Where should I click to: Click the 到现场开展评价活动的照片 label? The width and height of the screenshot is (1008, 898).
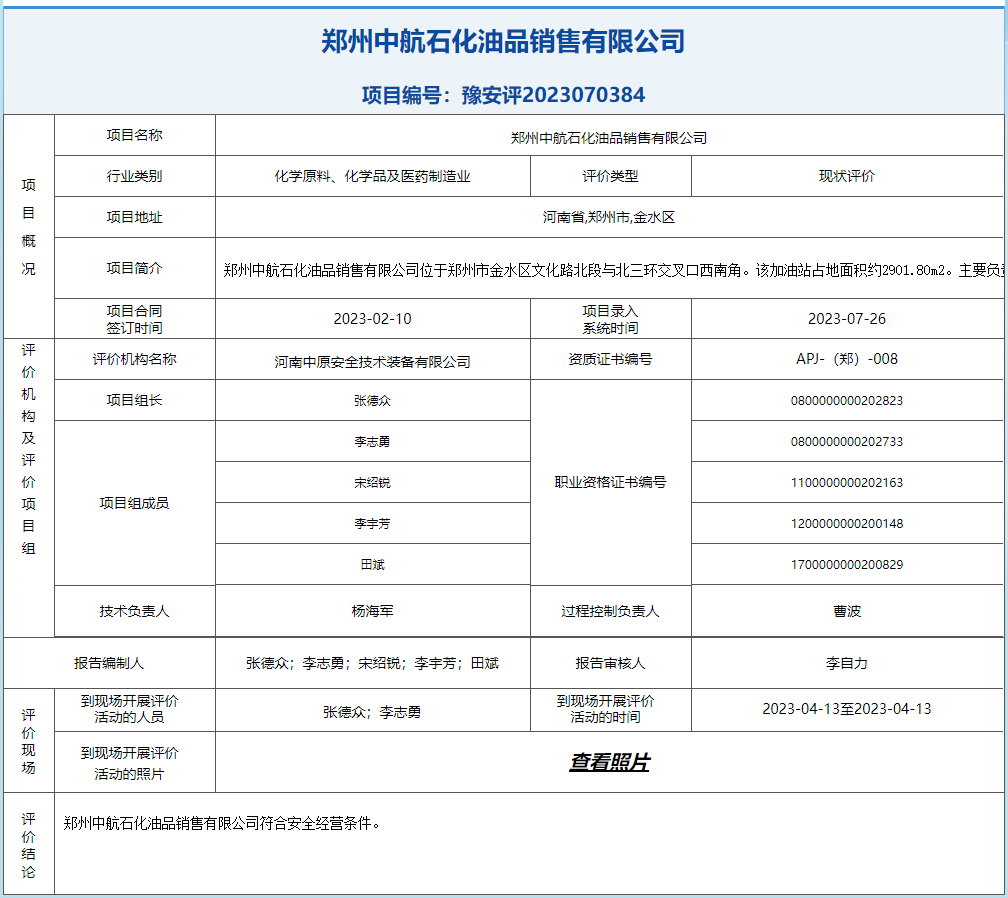click(x=129, y=764)
